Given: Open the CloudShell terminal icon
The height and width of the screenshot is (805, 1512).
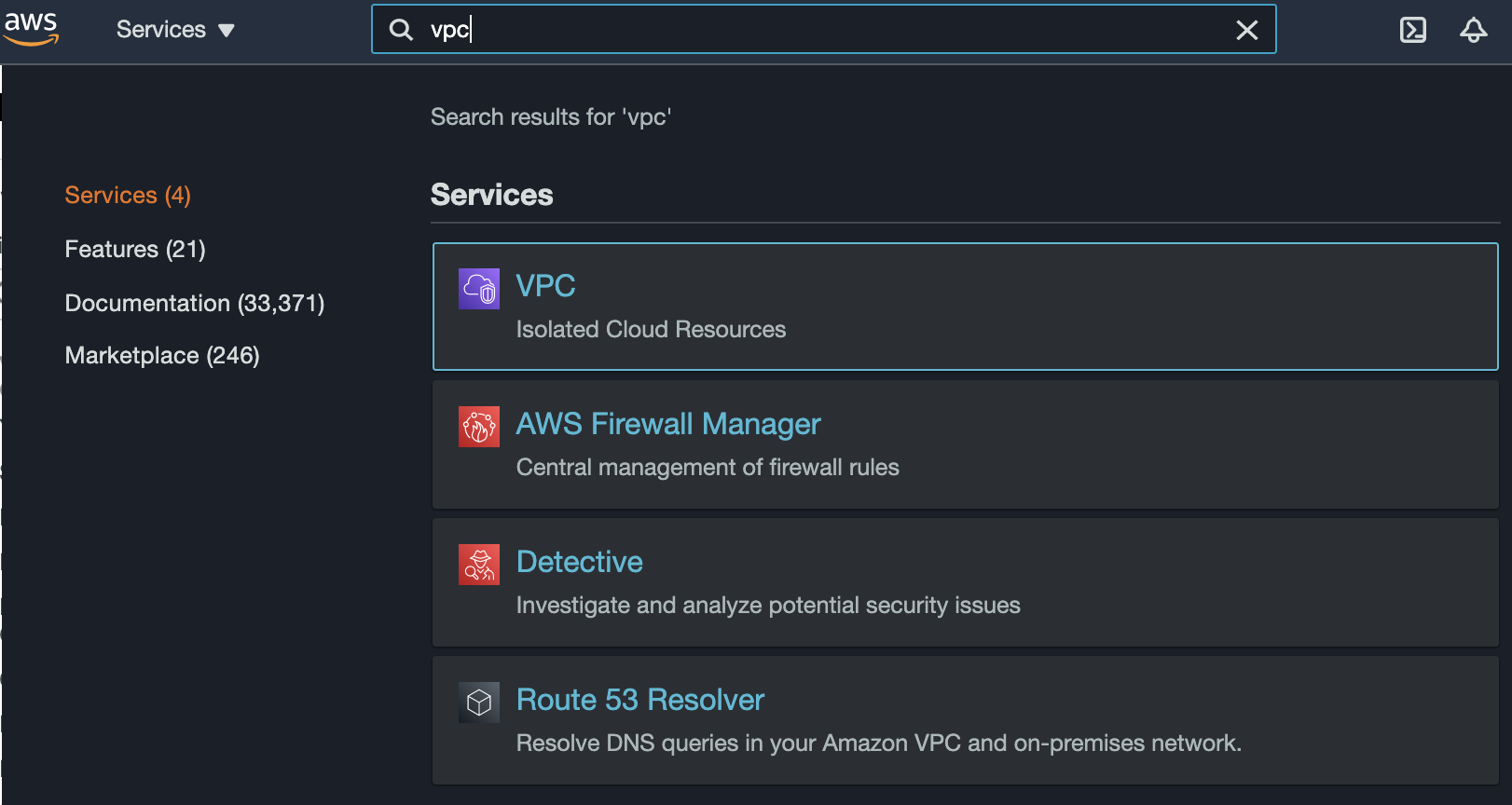Looking at the screenshot, I should coord(1412,30).
